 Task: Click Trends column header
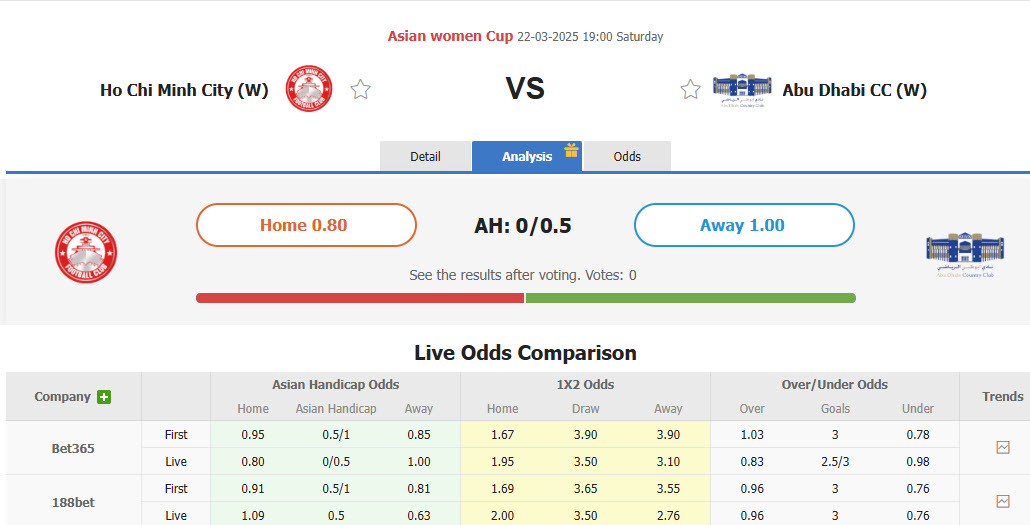click(x=1002, y=396)
